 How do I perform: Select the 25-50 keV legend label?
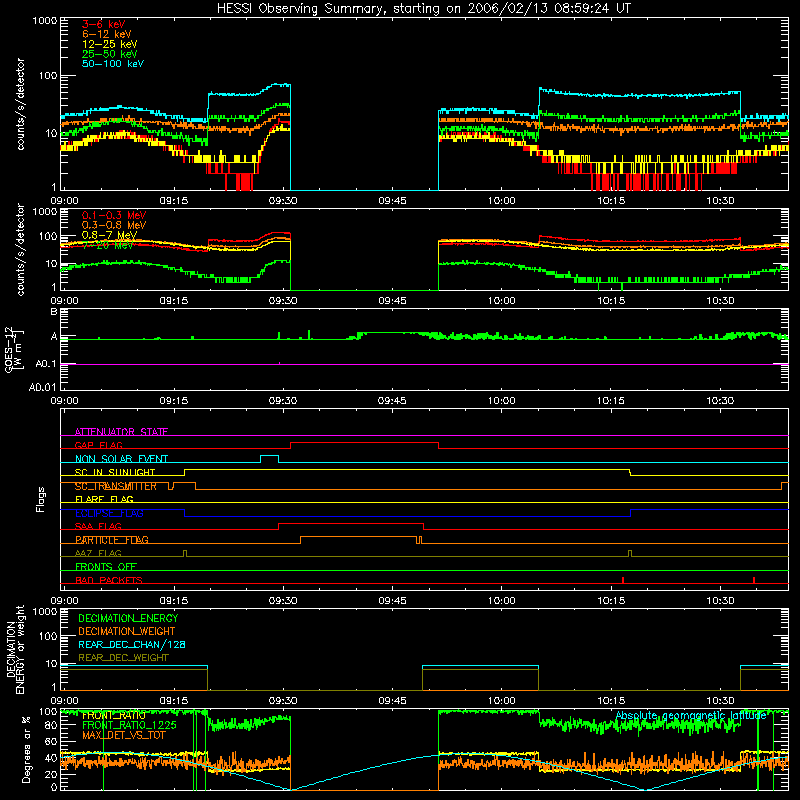point(110,54)
